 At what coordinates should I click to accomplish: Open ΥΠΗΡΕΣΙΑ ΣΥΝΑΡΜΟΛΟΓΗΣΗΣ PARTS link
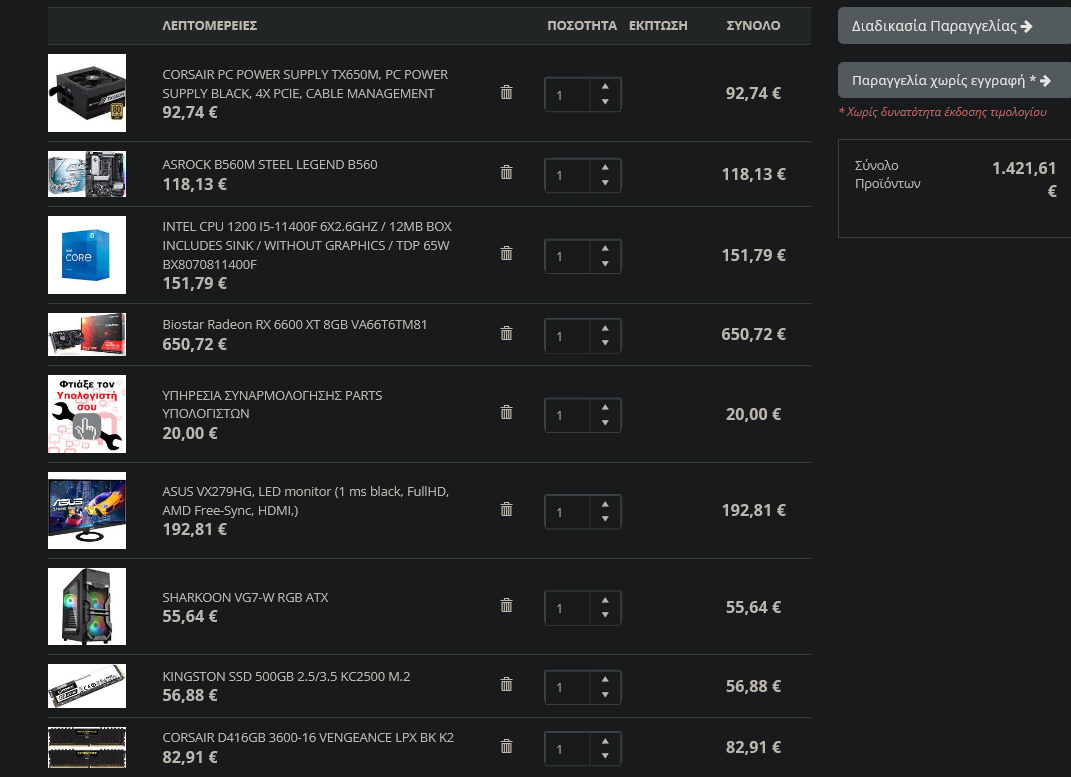(x=273, y=404)
